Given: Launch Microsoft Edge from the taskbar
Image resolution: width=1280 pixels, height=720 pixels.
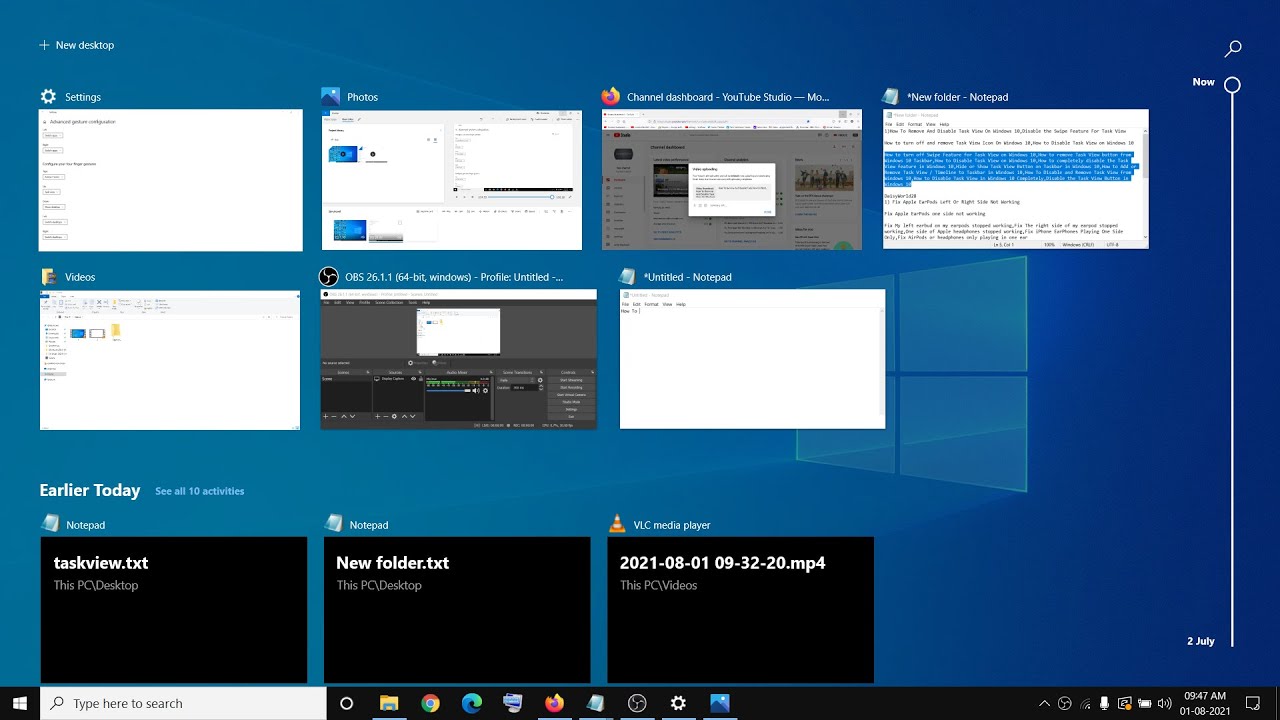Looking at the screenshot, I should (471, 704).
